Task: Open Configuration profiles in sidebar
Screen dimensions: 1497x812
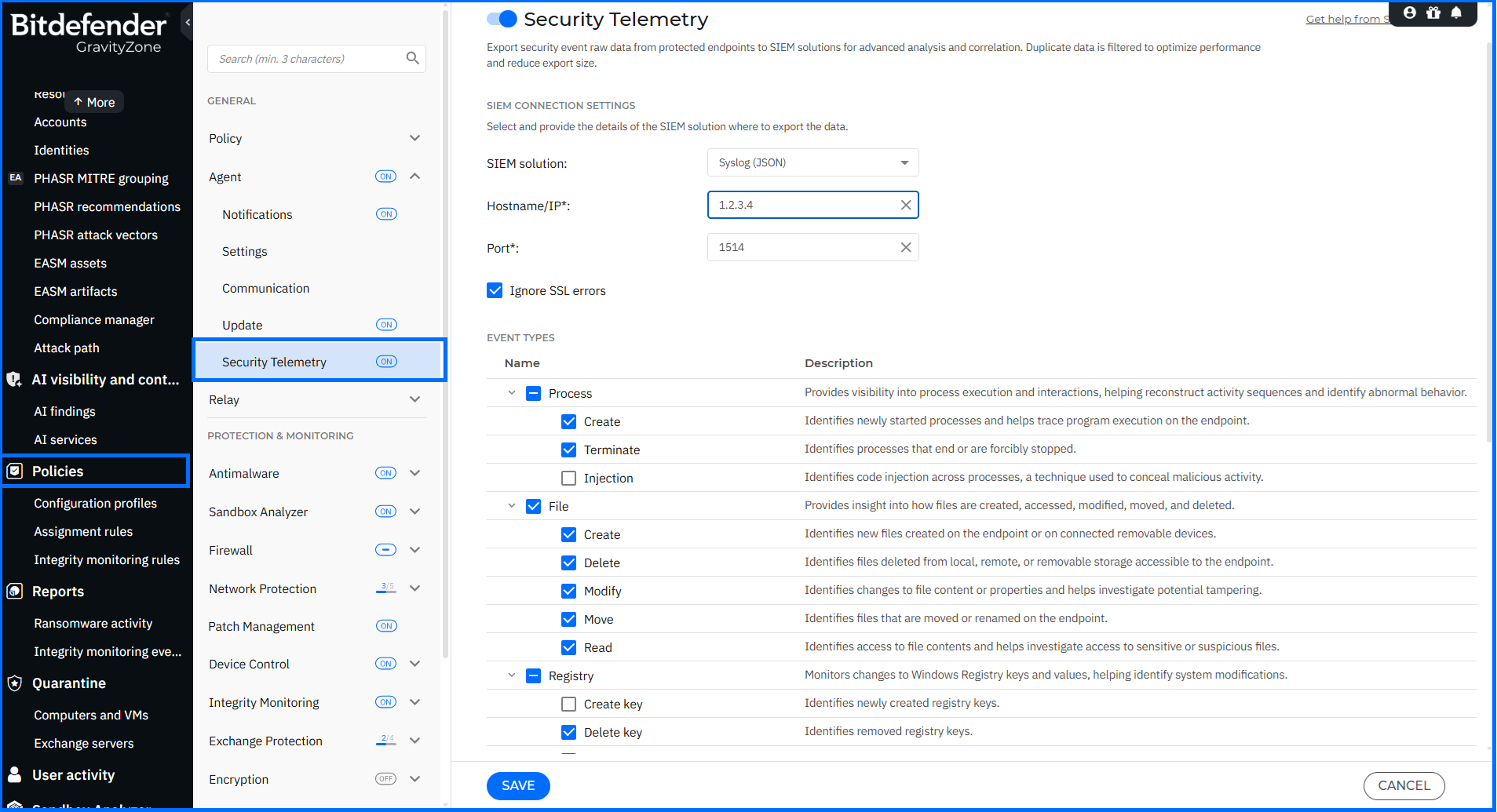Action: (x=95, y=503)
